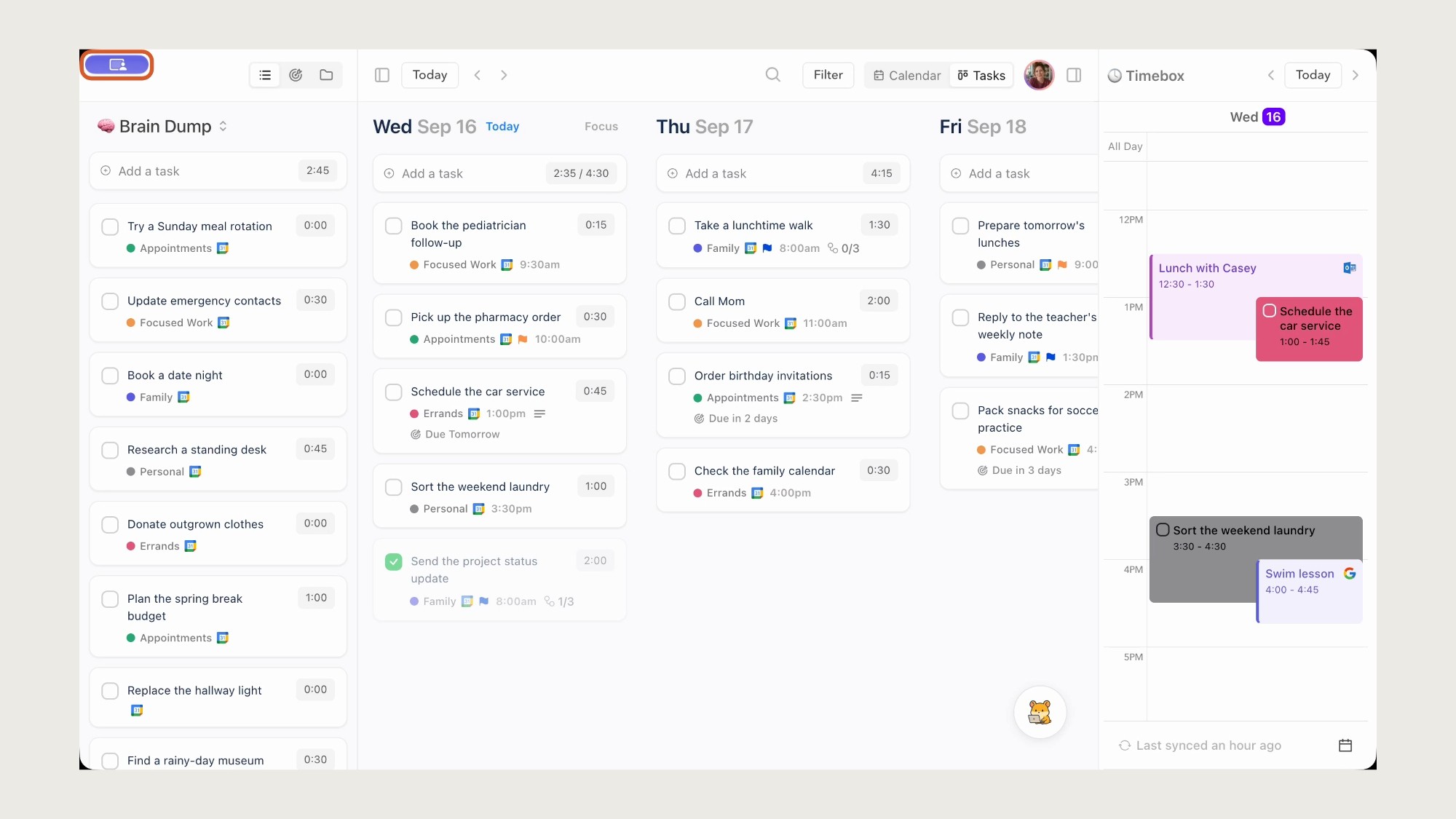Screen dimensions: 1456x819
Task: Check off Call Mom task
Action: coord(677,301)
